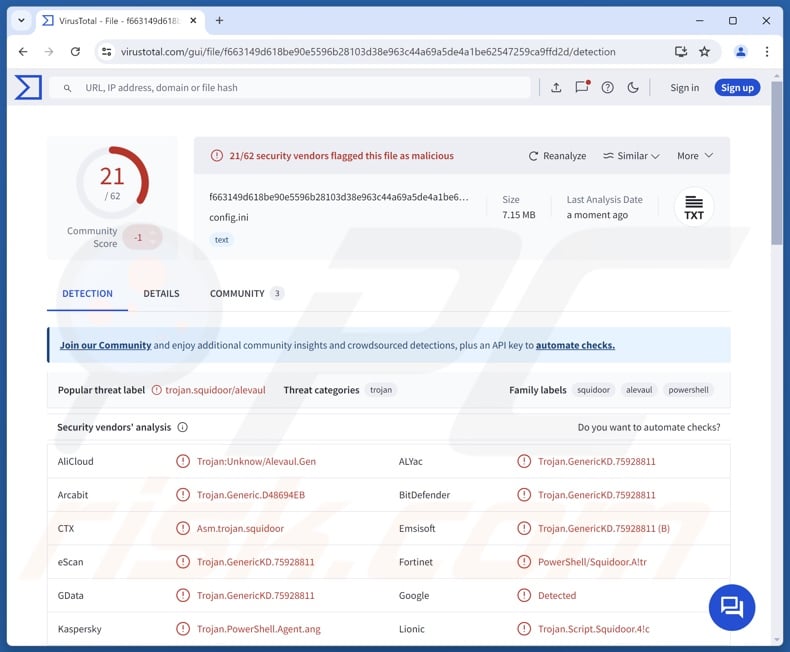
Task: Click the VirusTotal logo icon
Action: [28, 88]
